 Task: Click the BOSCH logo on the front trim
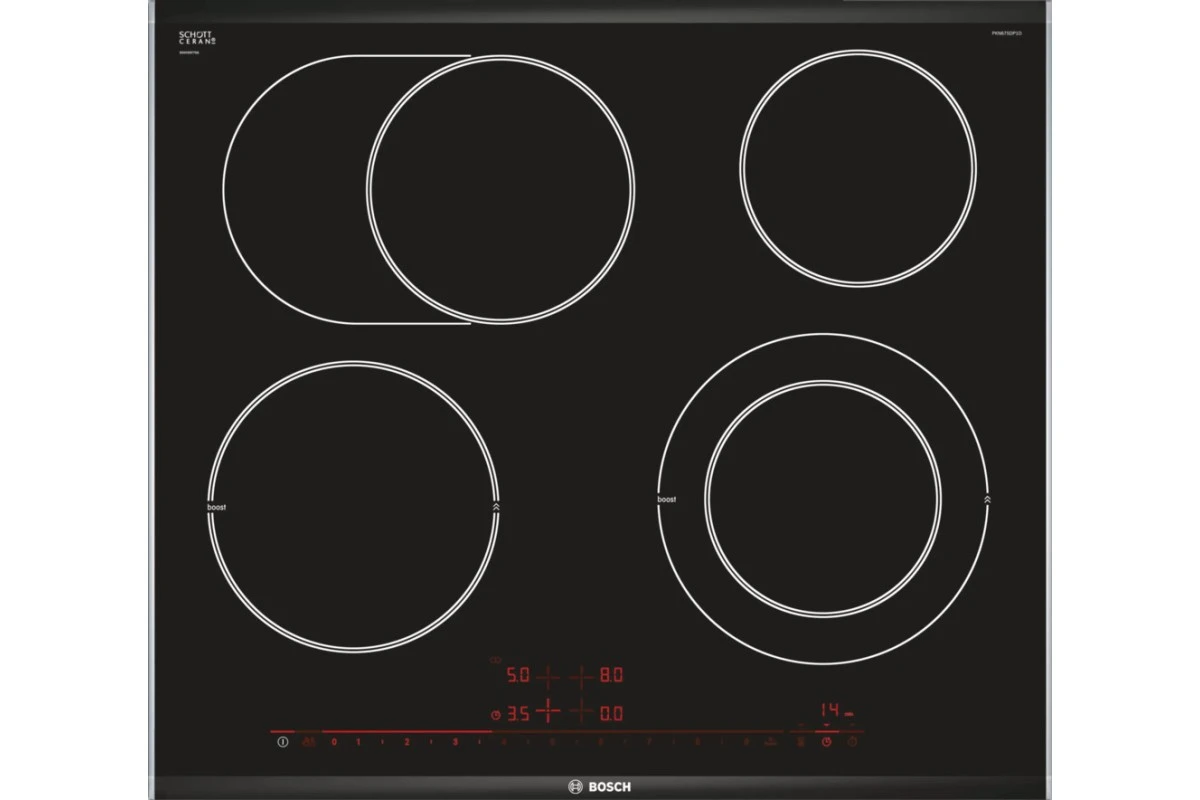pyautogui.click(x=600, y=787)
